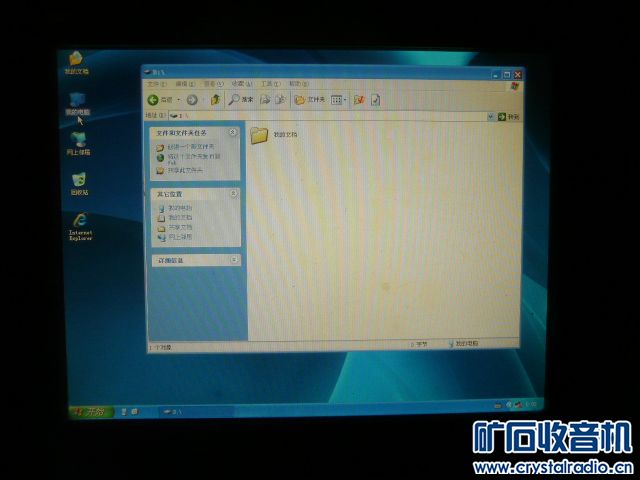Click the Move To toolbar icon
This screenshot has width=640, height=480.
265,99
